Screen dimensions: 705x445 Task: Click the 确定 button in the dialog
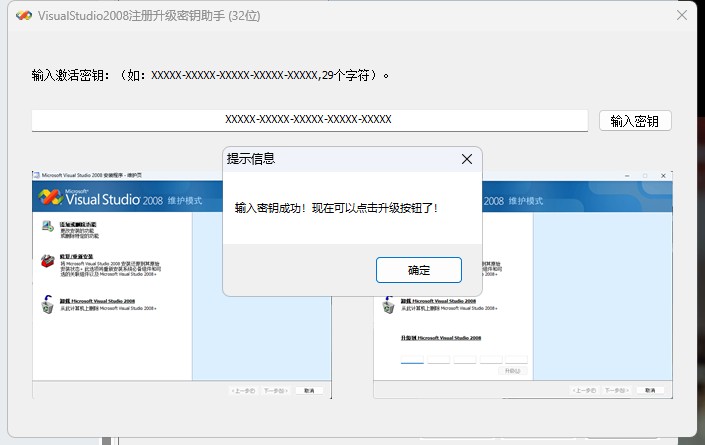tap(419, 270)
